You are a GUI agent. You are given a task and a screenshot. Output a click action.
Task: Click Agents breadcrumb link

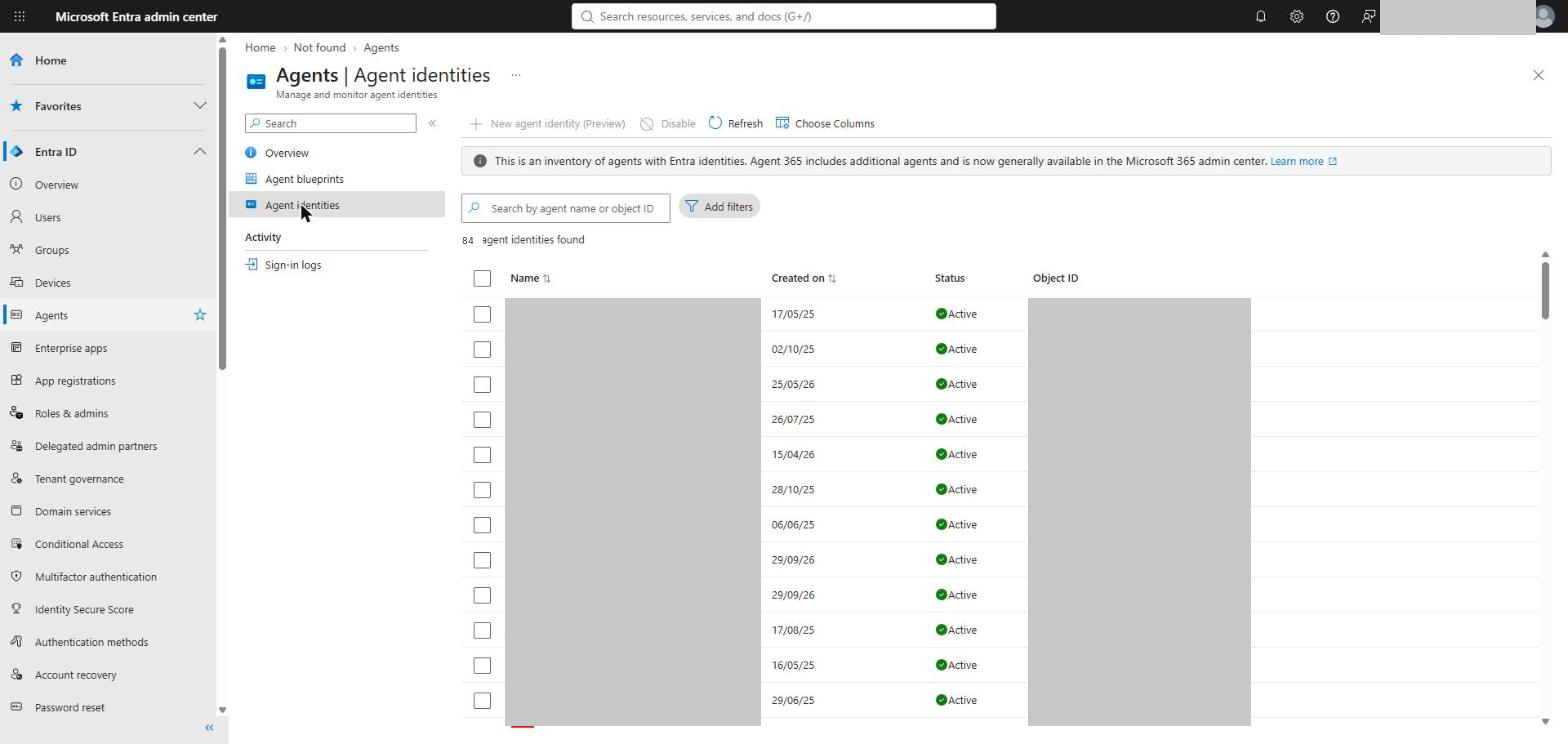pos(381,47)
